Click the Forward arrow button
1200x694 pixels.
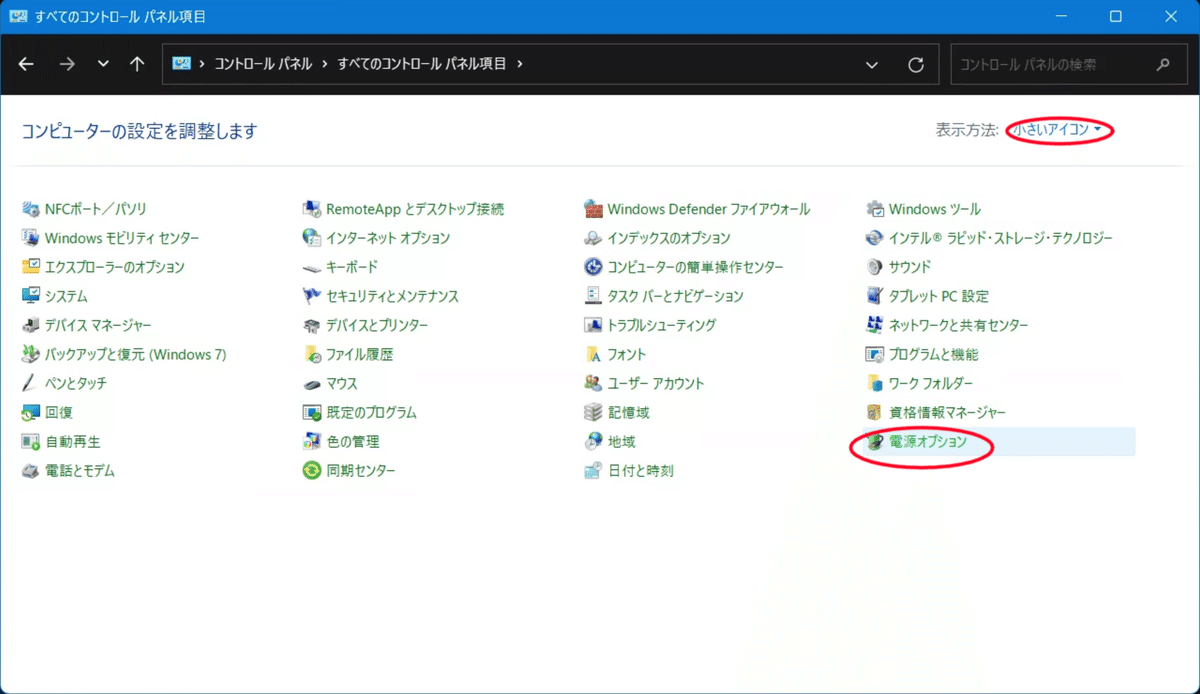click(x=67, y=64)
